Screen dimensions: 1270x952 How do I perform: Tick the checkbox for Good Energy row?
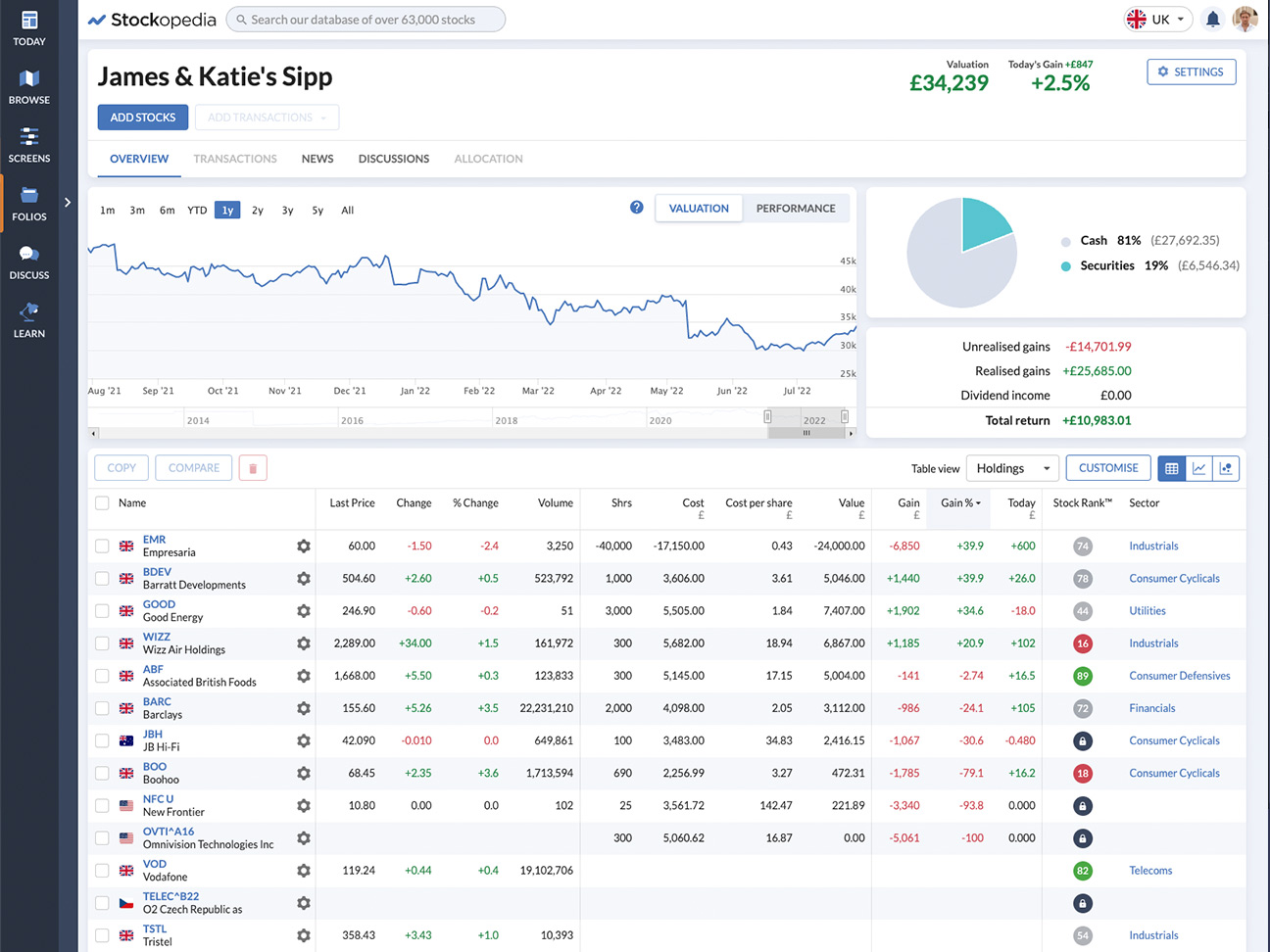click(102, 611)
